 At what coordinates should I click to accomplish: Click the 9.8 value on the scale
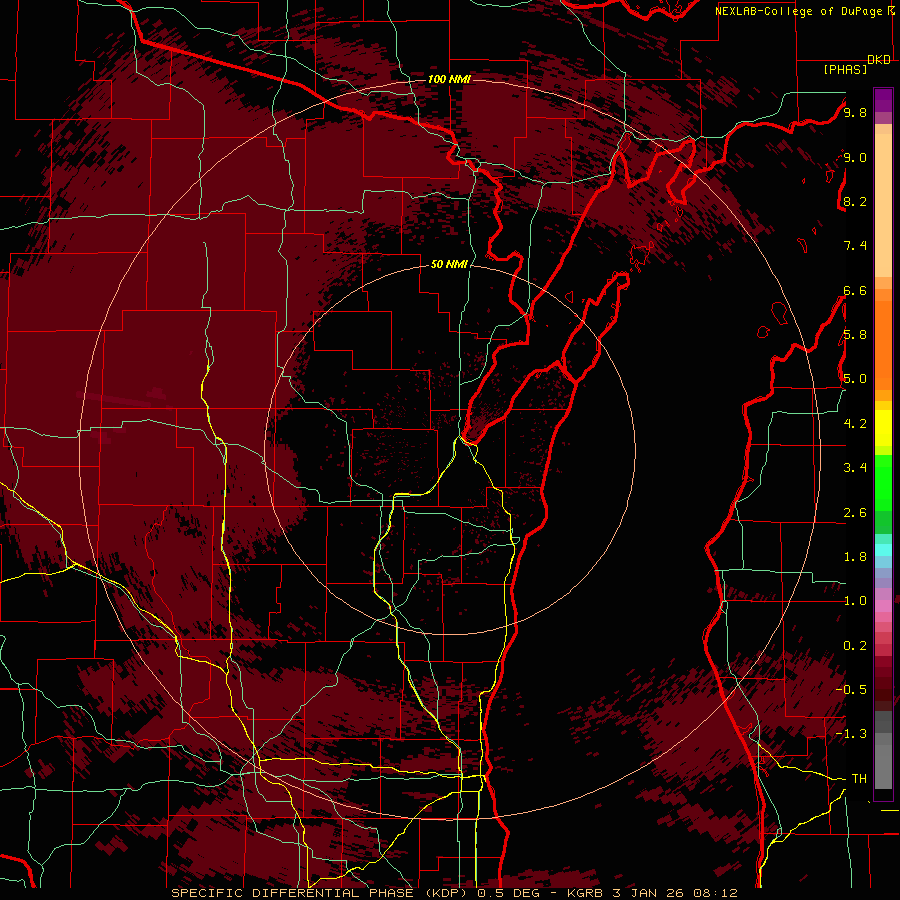pyautogui.click(x=855, y=112)
